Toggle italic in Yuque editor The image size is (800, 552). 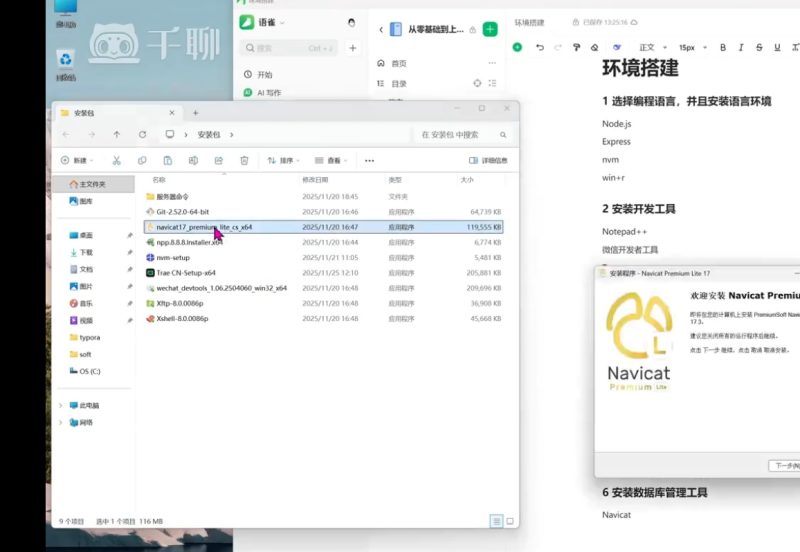pos(741,47)
